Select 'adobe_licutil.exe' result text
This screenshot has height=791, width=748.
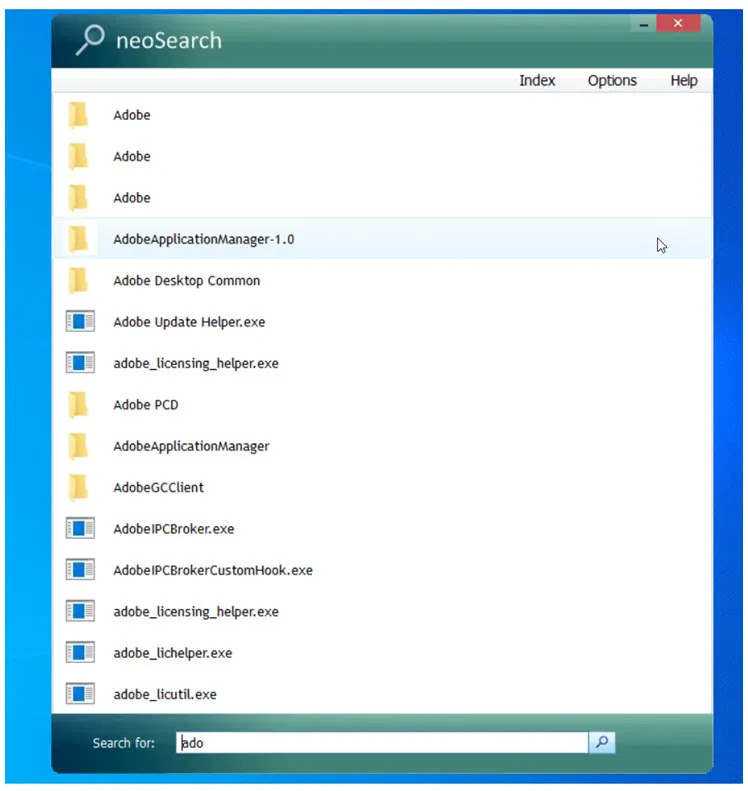(165, 694)
